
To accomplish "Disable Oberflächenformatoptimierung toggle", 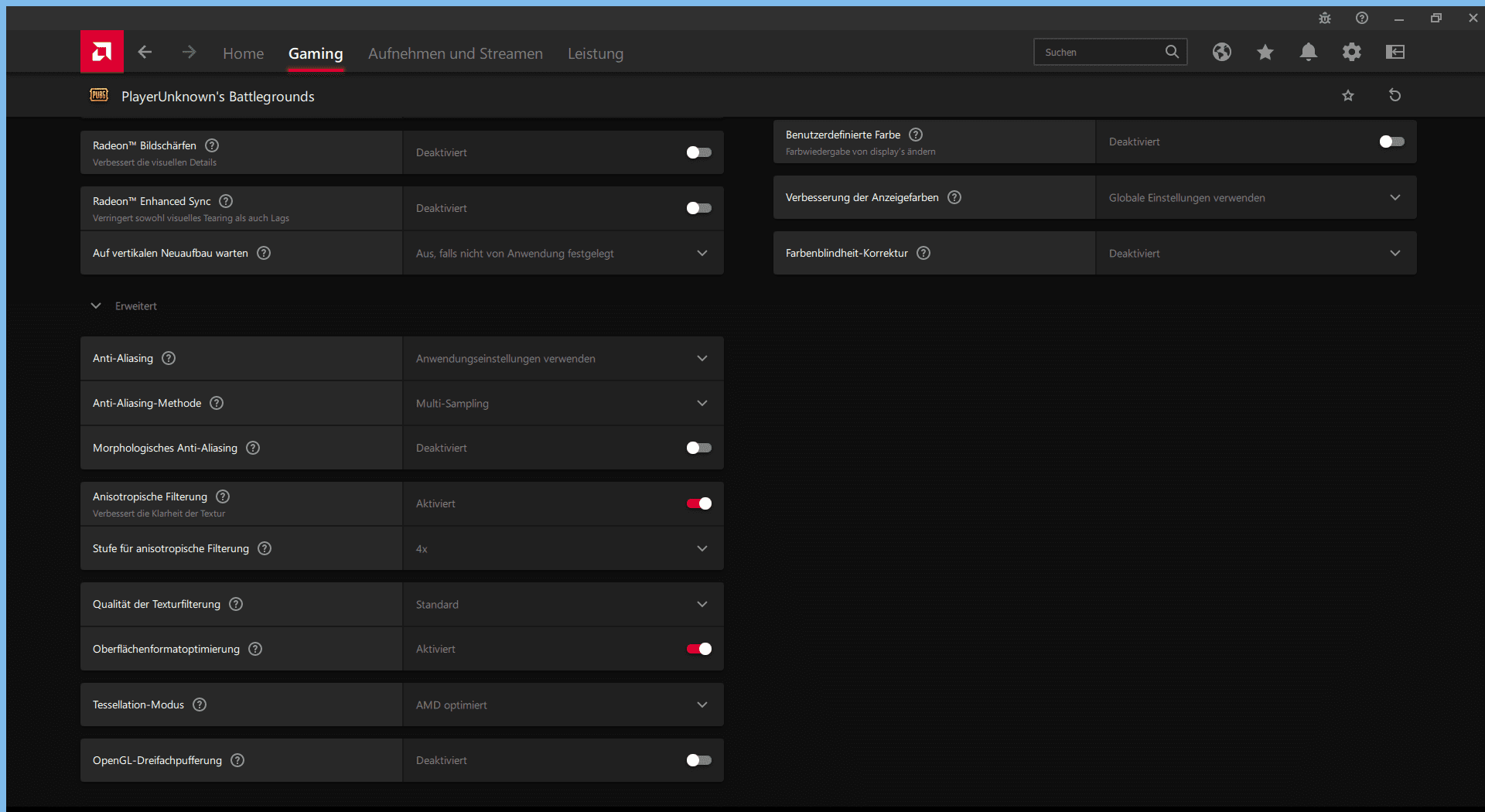I will coord(698,649).
